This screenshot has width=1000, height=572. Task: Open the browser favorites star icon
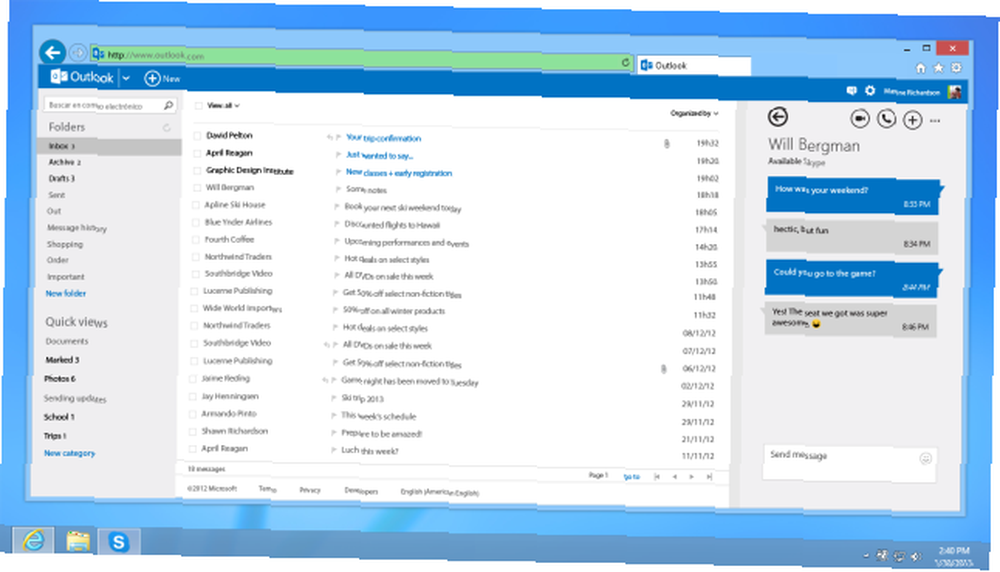point(938,68)
